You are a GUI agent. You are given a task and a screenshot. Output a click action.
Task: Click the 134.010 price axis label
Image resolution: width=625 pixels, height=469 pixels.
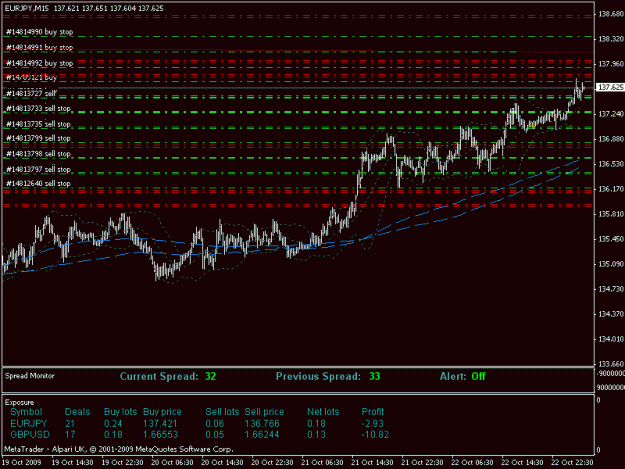pos(611,339)
